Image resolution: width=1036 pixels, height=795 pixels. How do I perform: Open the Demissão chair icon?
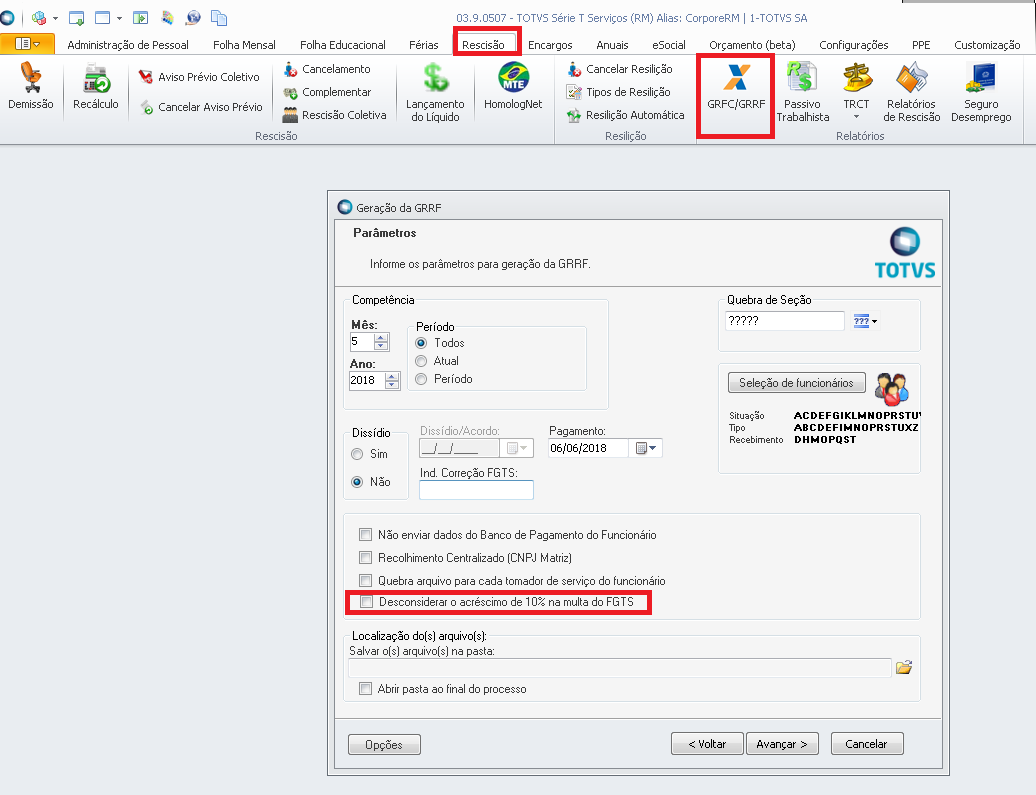pos(30,85)
